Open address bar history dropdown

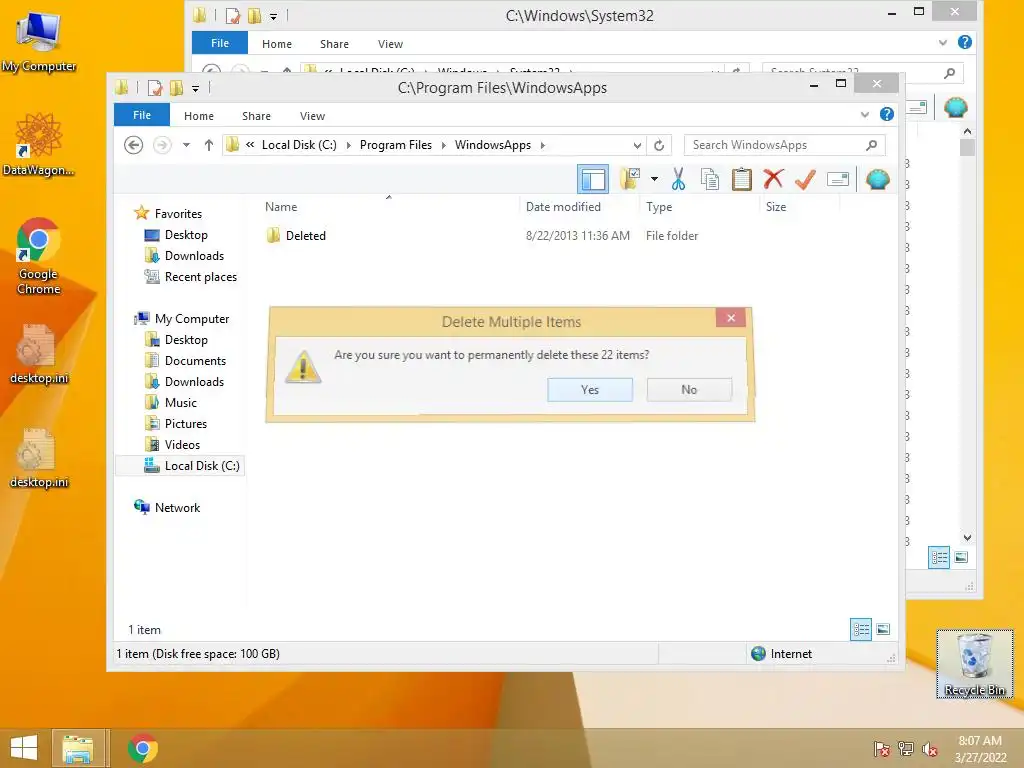point(637,145)
